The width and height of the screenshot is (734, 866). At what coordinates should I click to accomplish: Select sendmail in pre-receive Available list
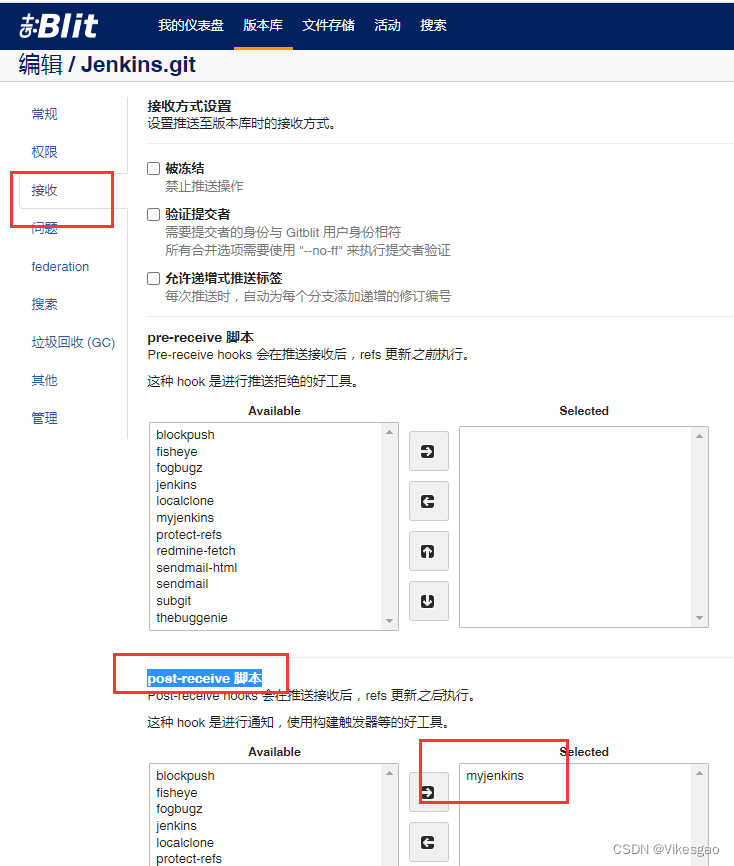[182, 584]
